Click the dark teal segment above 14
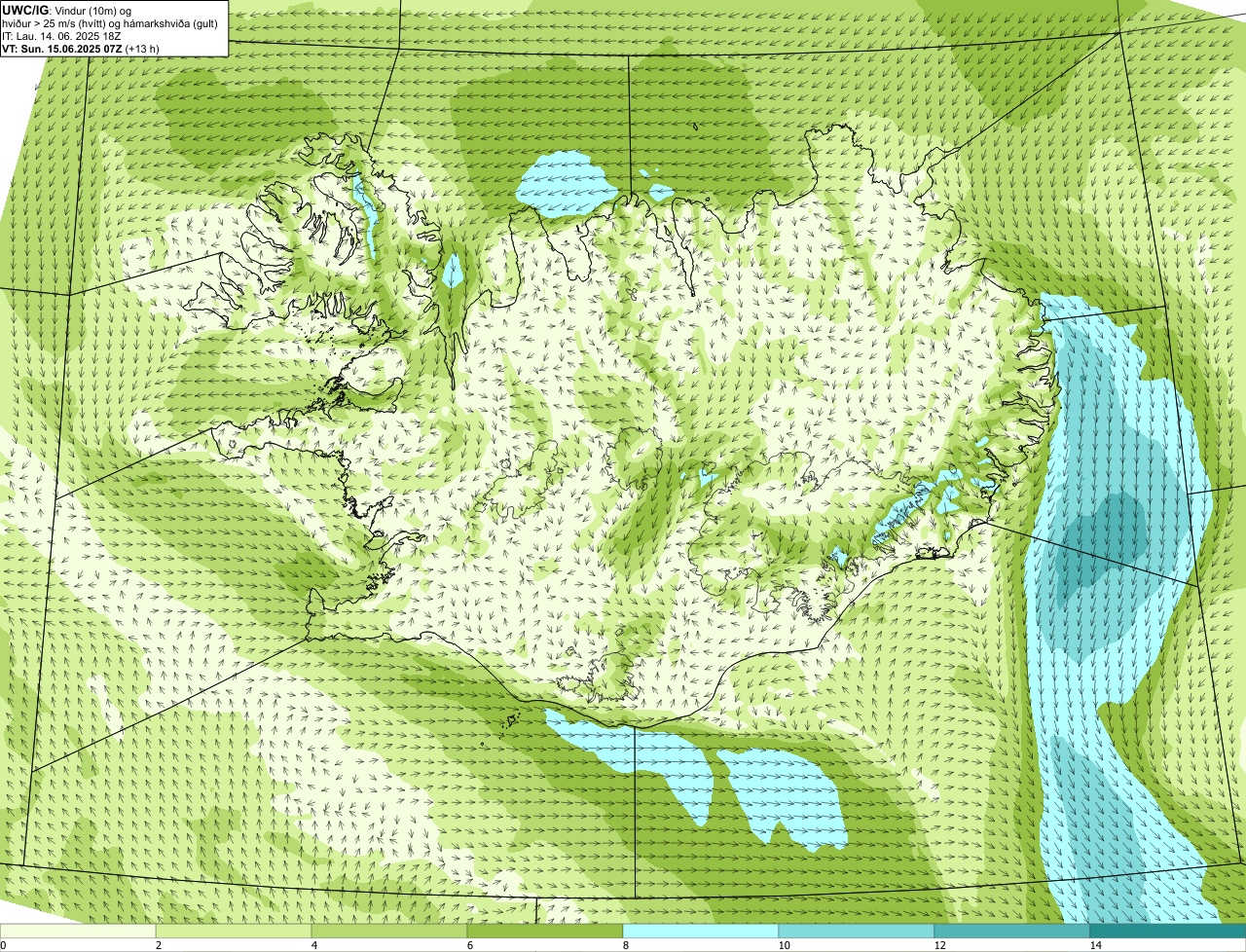The image size is (1246, 952). tap(1168, 931)
